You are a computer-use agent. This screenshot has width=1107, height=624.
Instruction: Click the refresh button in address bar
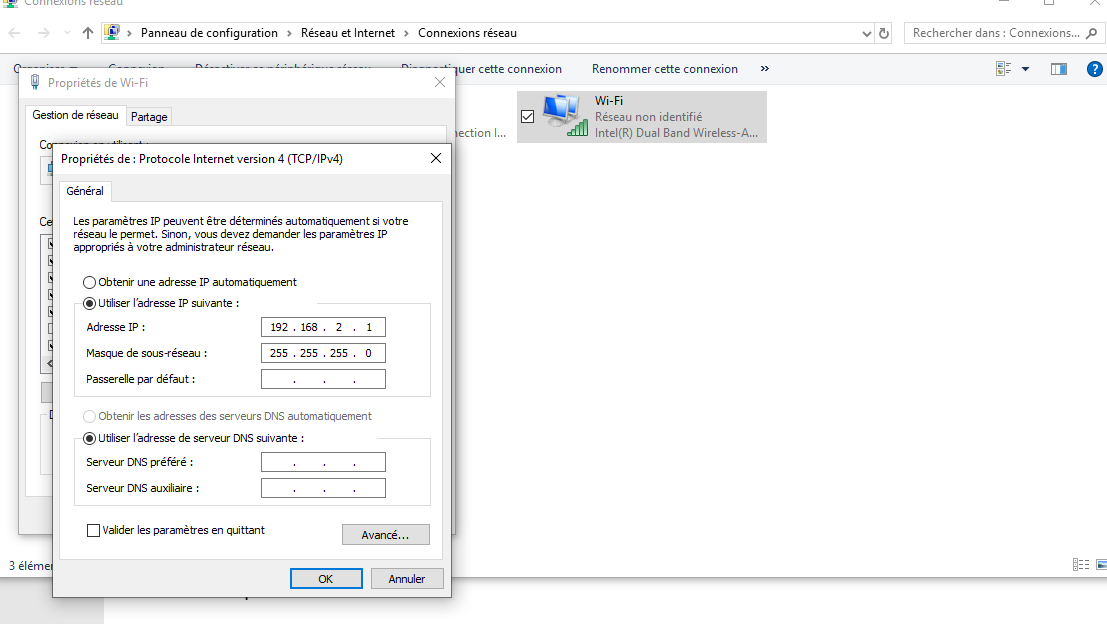tap(884, 33)
